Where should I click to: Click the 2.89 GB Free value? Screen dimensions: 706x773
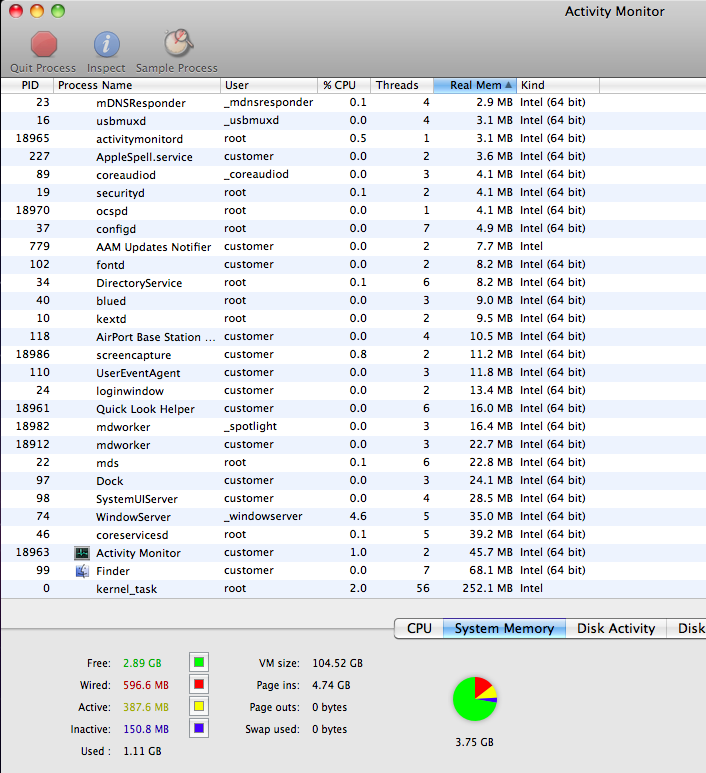(x=142, y=663)
